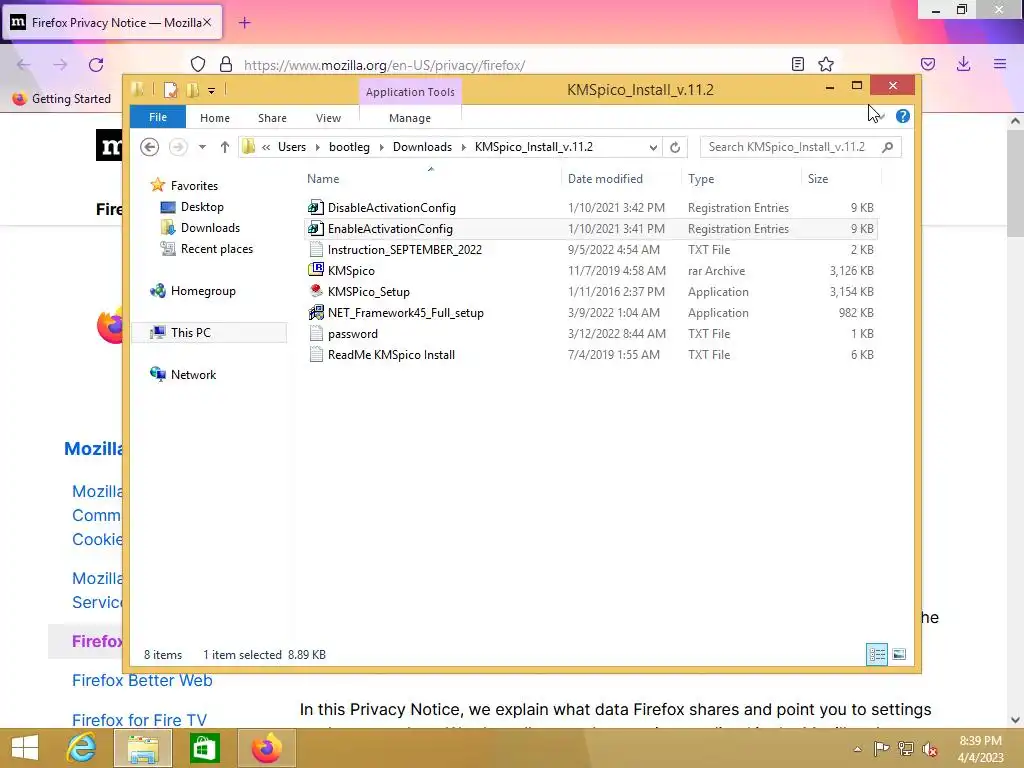
Task: Reload the Firefox page
Action: (96, 65)
